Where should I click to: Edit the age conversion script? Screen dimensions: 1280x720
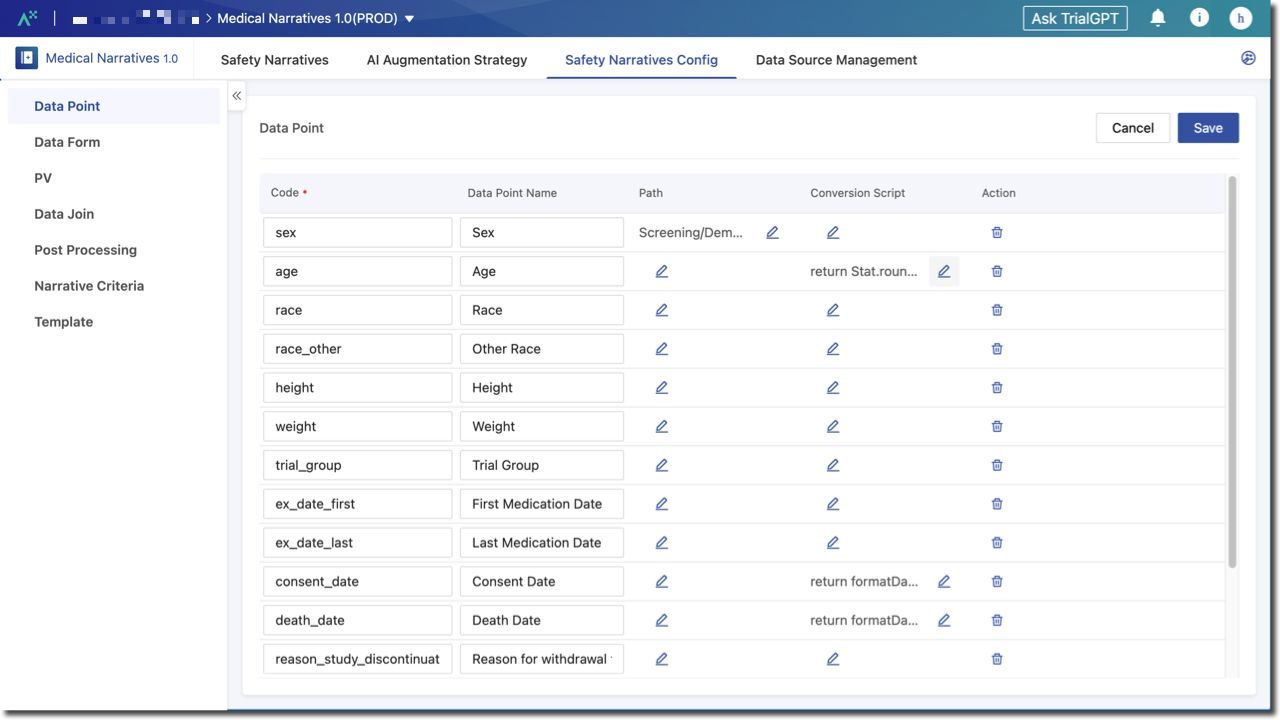click(944, 272)
